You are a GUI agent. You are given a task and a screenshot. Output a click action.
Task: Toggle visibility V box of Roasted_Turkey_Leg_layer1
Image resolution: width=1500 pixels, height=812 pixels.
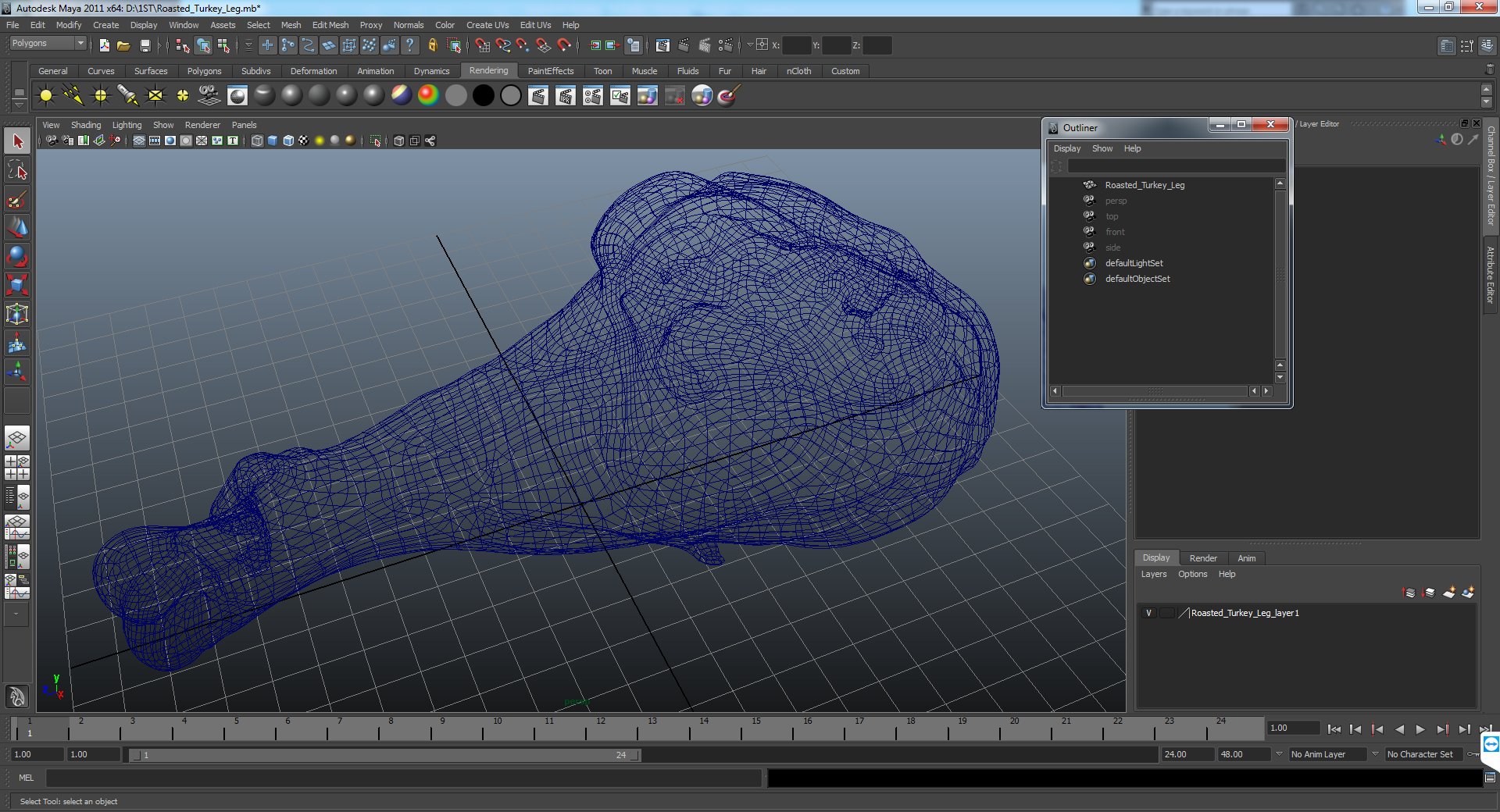click(1148, 613)
